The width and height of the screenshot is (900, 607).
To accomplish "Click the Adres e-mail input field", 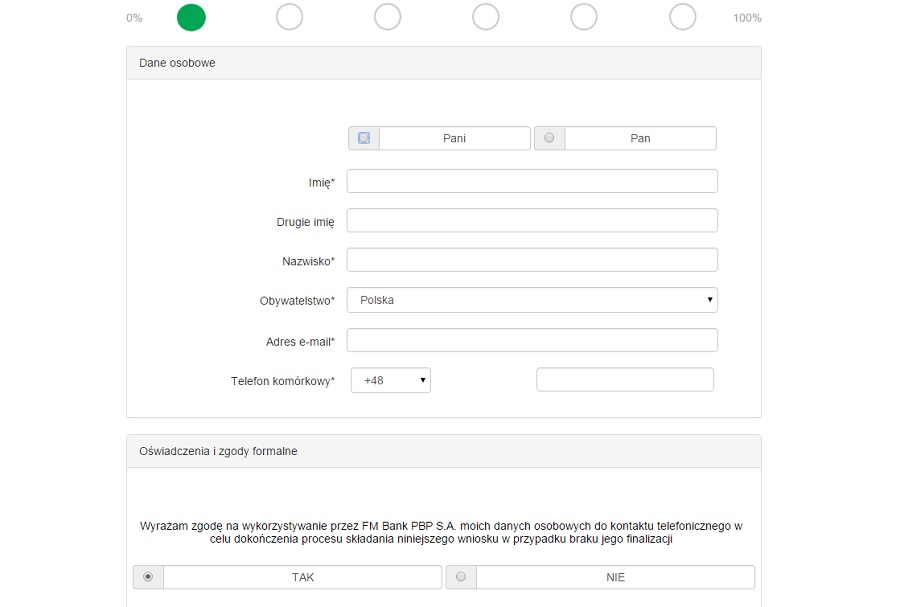I will 532,340.
